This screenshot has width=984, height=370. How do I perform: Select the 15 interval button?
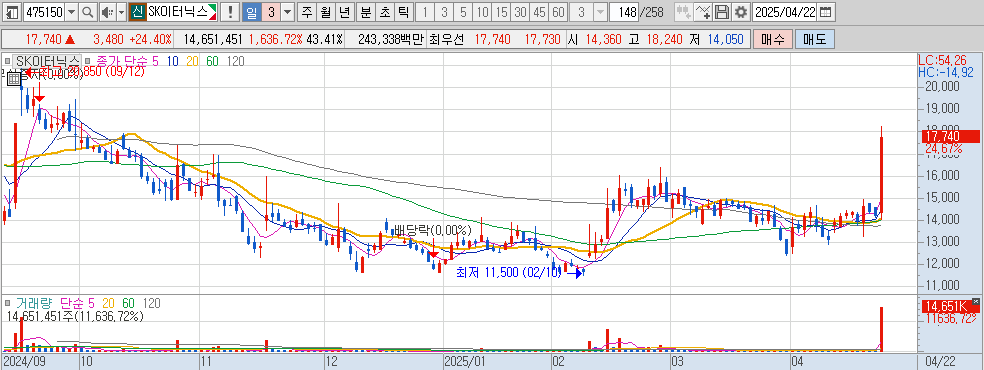pyautogui.click(x=501, y=11)
